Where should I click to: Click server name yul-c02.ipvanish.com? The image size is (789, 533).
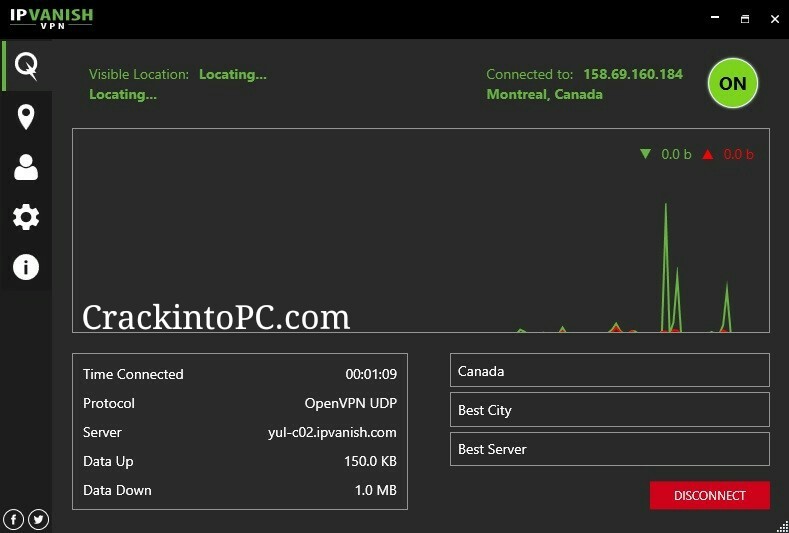(332, 433)
